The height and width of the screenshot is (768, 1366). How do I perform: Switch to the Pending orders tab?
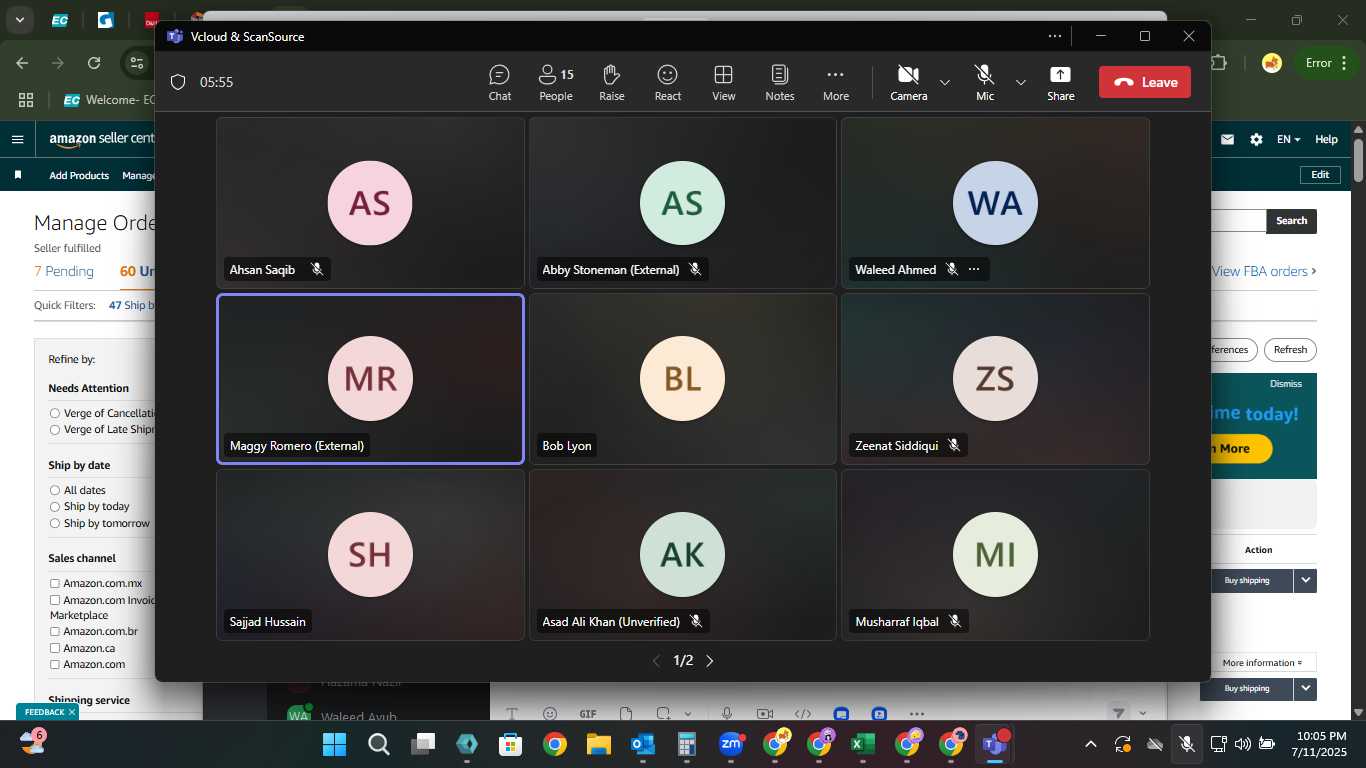point(64,271)
